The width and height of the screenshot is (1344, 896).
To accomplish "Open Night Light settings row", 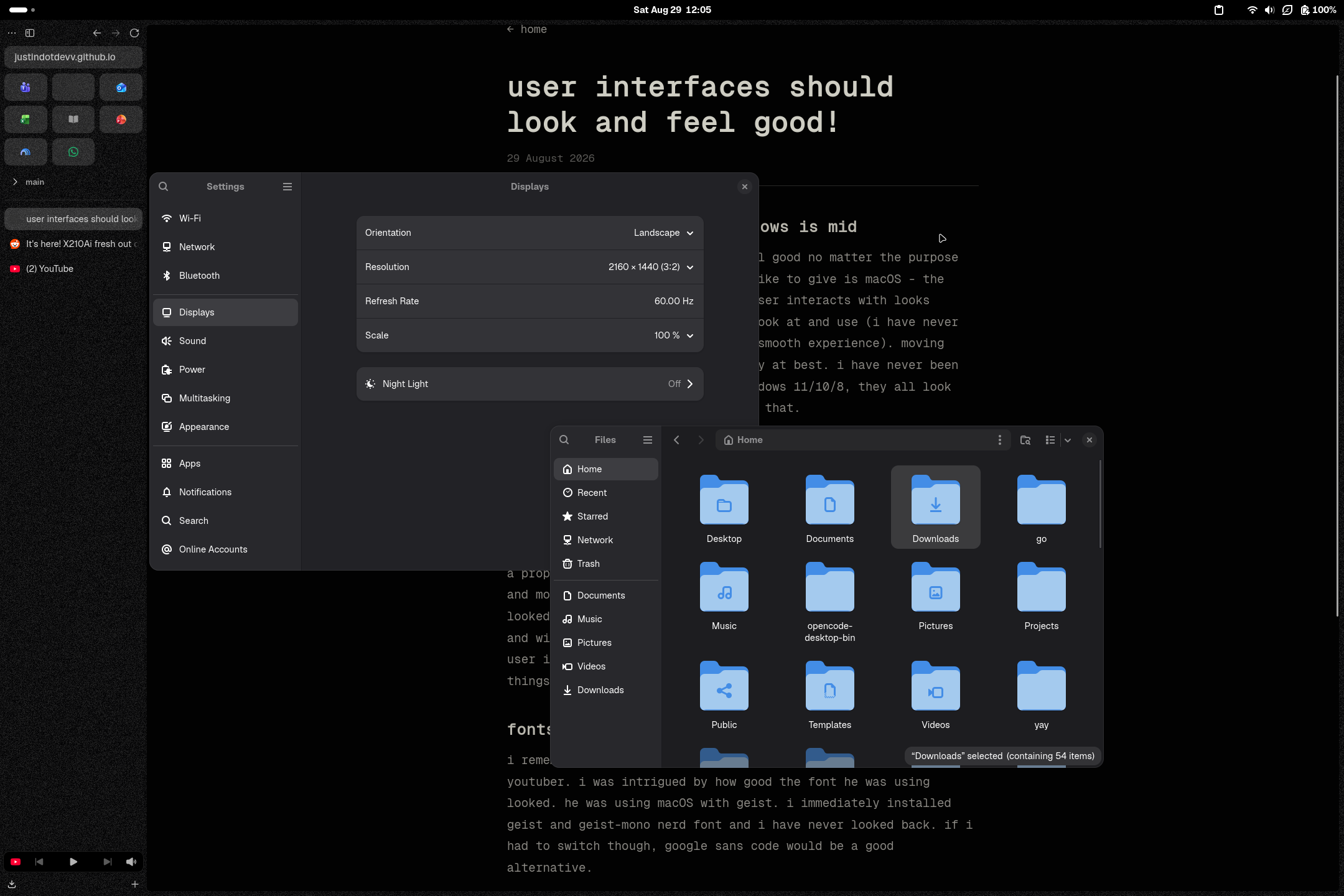I will click(530, 384).
